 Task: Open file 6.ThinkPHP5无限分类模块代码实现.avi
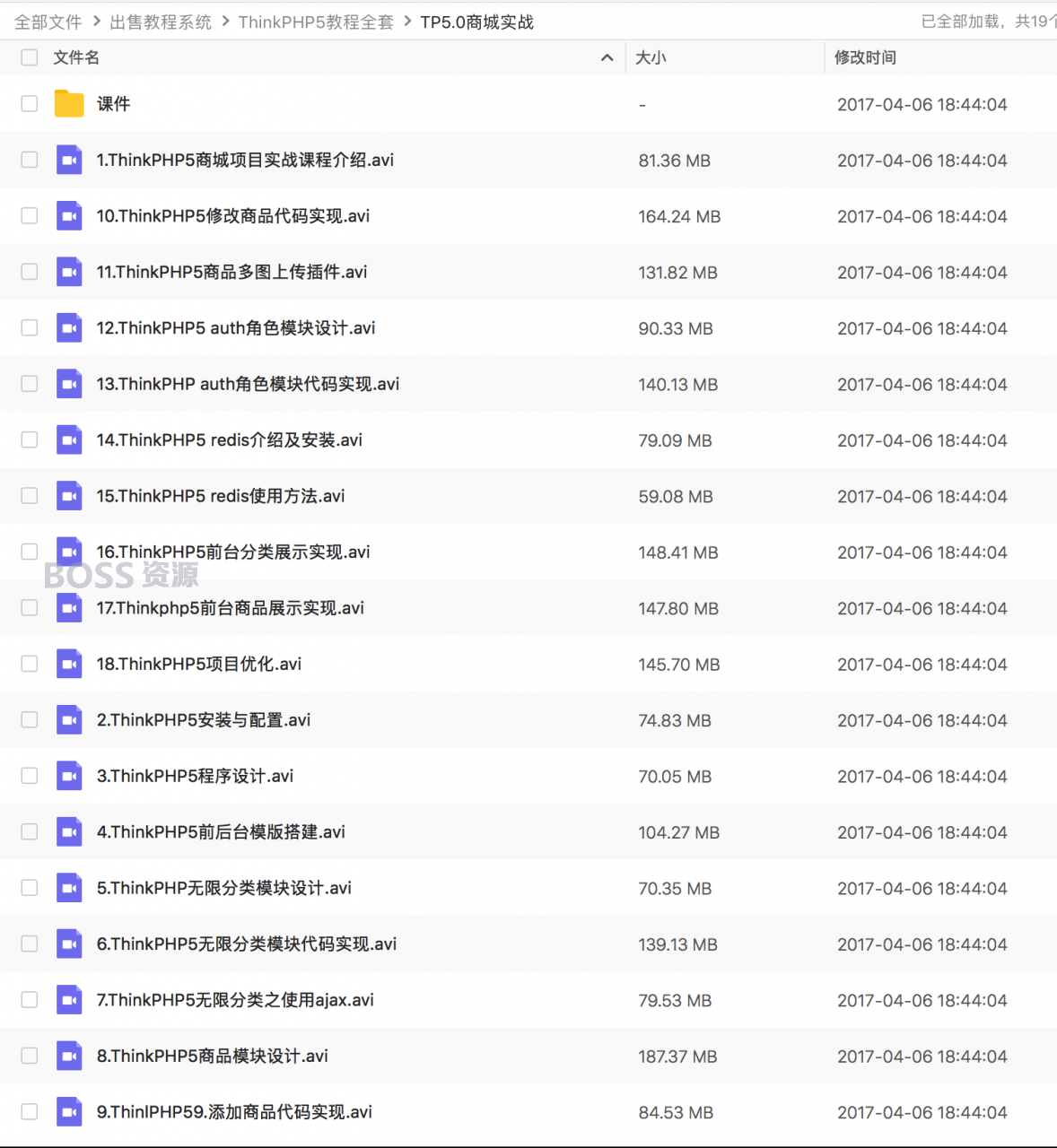[x=247, y=944]
